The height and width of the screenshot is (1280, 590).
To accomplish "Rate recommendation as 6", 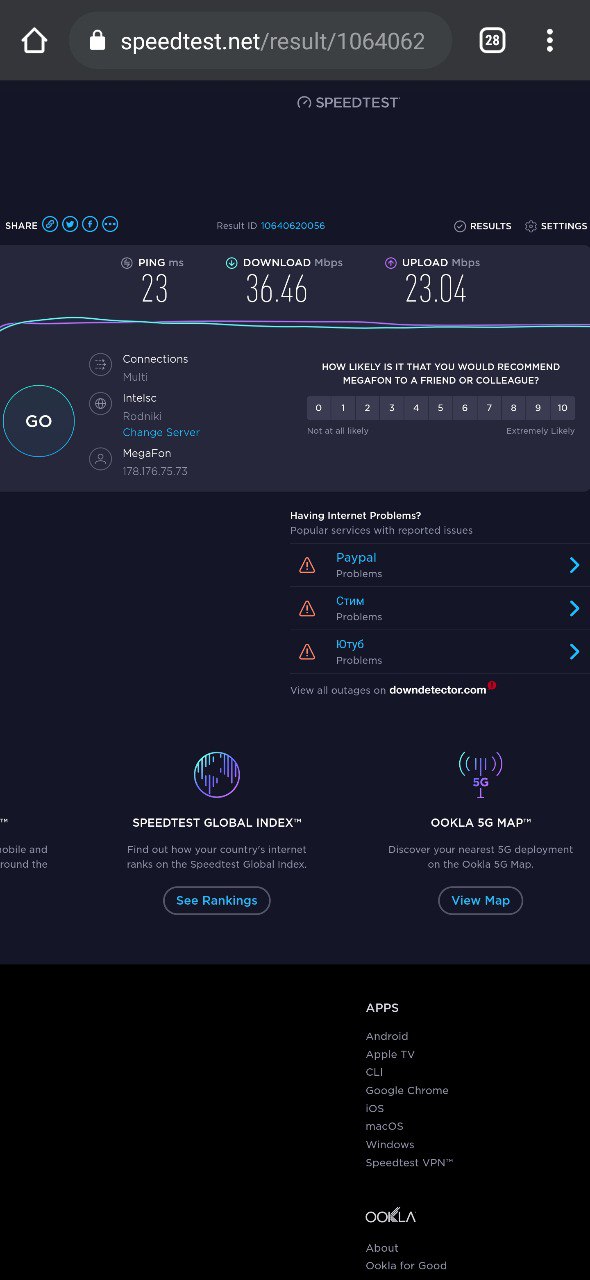I will pos(465,408).
